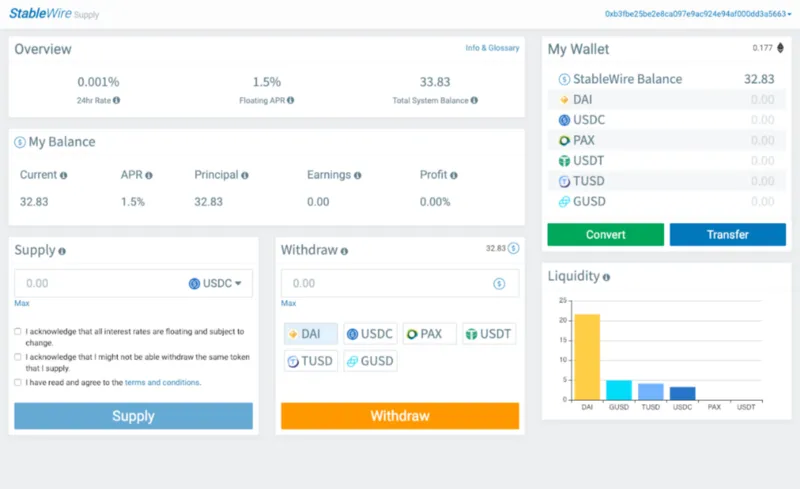Viewport: 800px width, 489px height.
Task: Click the info icon next to Principal
Action: point(245,175)
